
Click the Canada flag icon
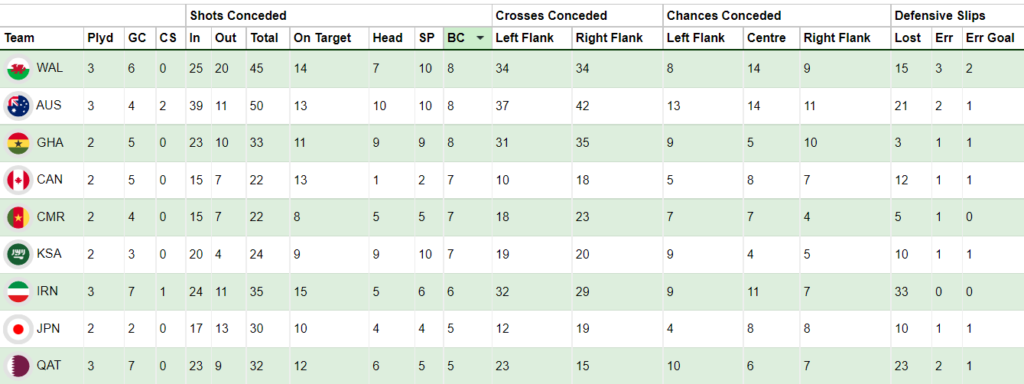pyautogui.click(x=18, y=180)
